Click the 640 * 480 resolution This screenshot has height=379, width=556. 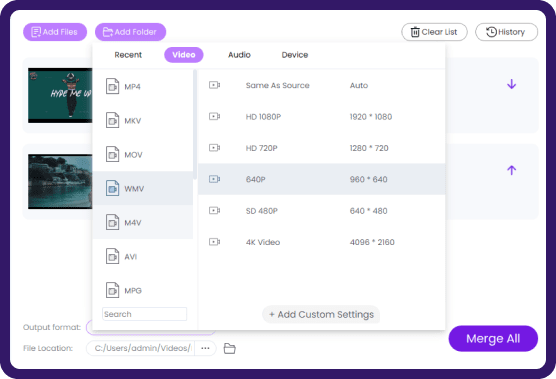[x=368, y=211]
